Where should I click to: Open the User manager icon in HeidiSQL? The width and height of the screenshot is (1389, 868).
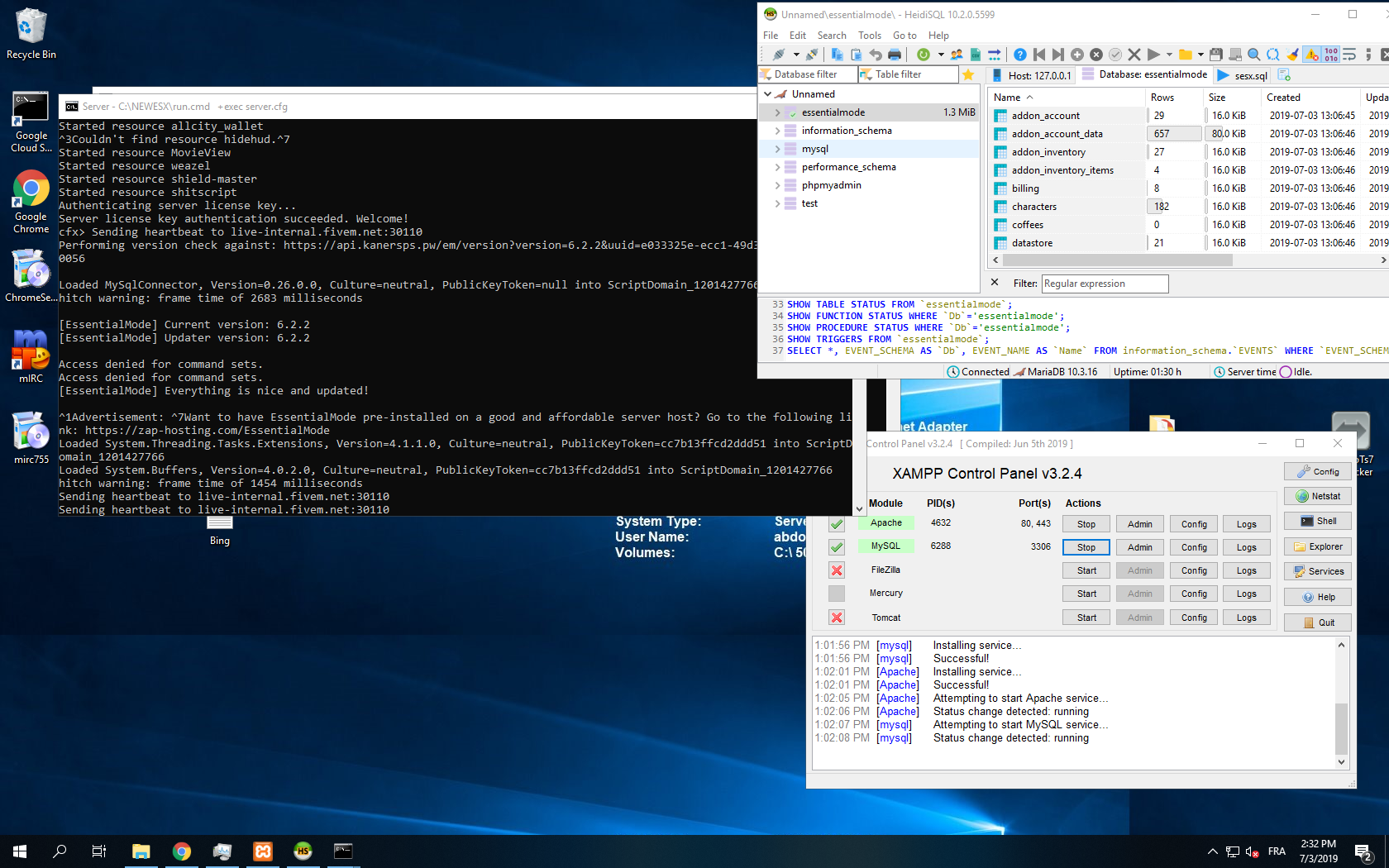(957, 55)
